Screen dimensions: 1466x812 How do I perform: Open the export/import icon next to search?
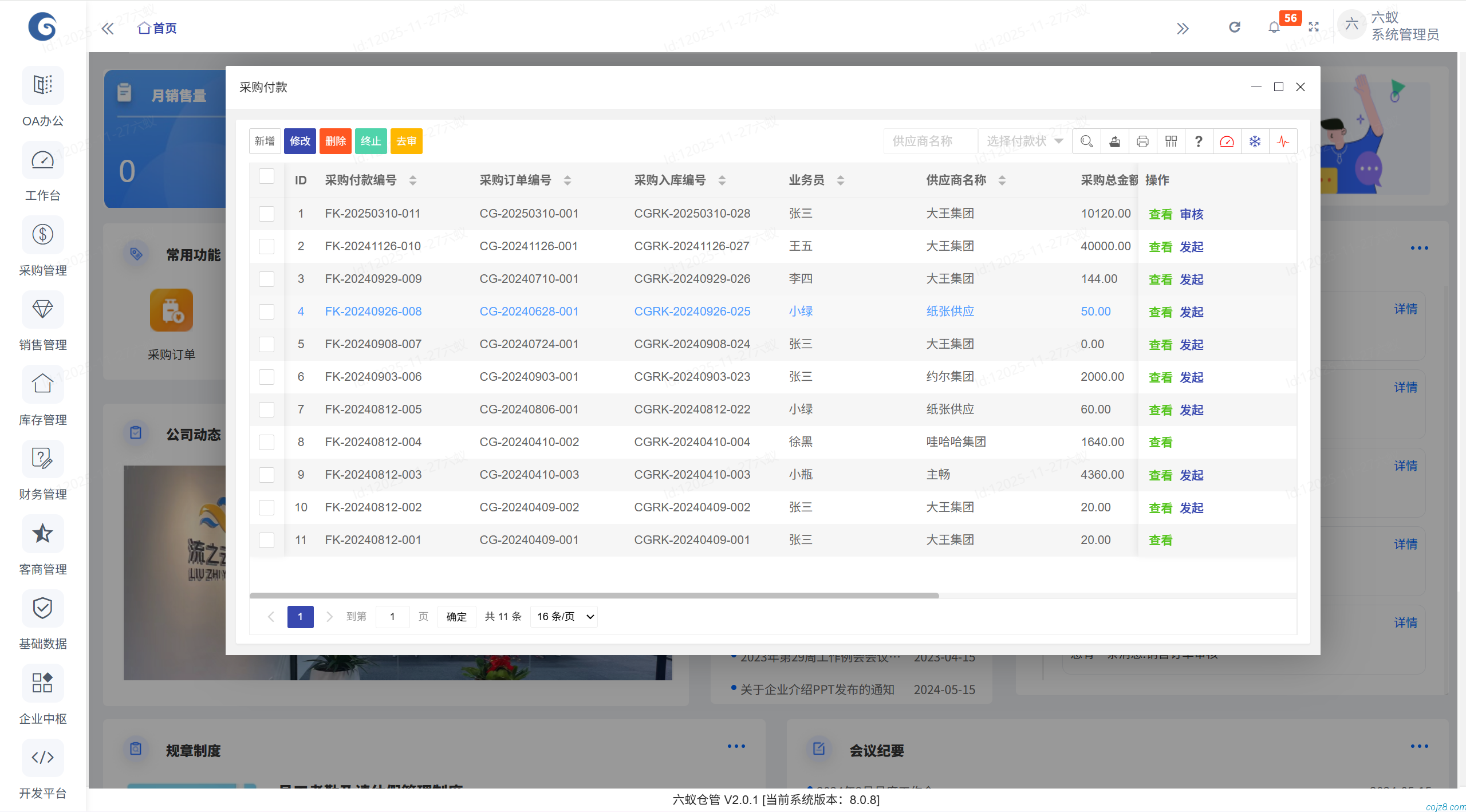click(x=1114, y=141)
